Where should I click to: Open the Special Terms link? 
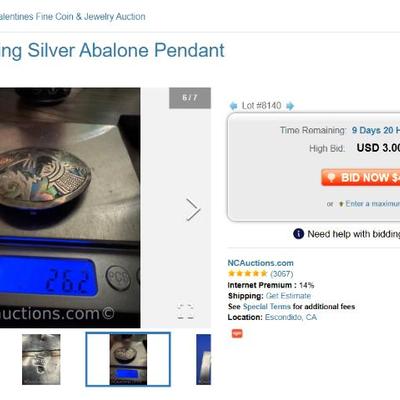click(x=267, y=306)
